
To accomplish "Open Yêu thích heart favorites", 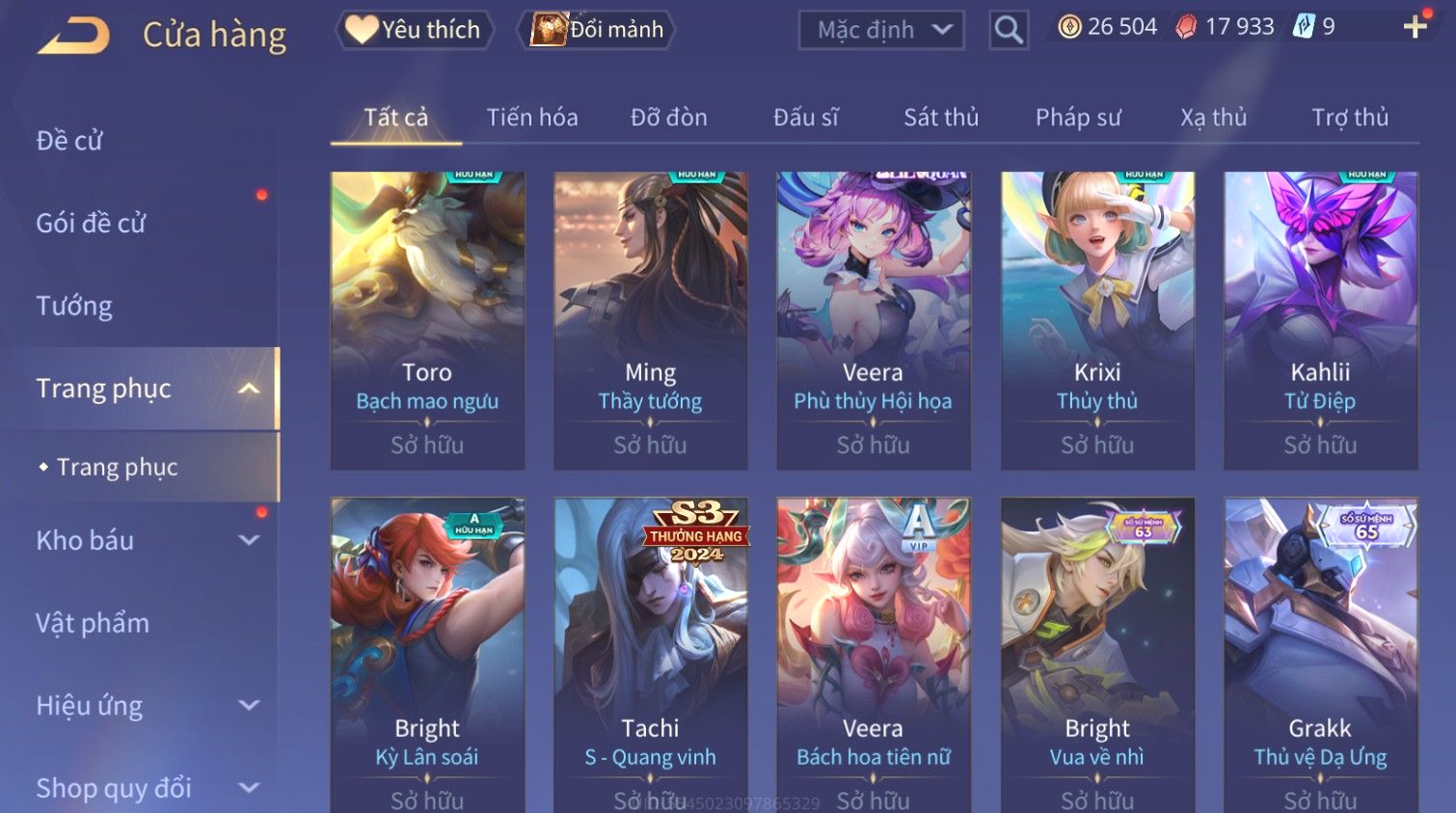I will 414,30.
